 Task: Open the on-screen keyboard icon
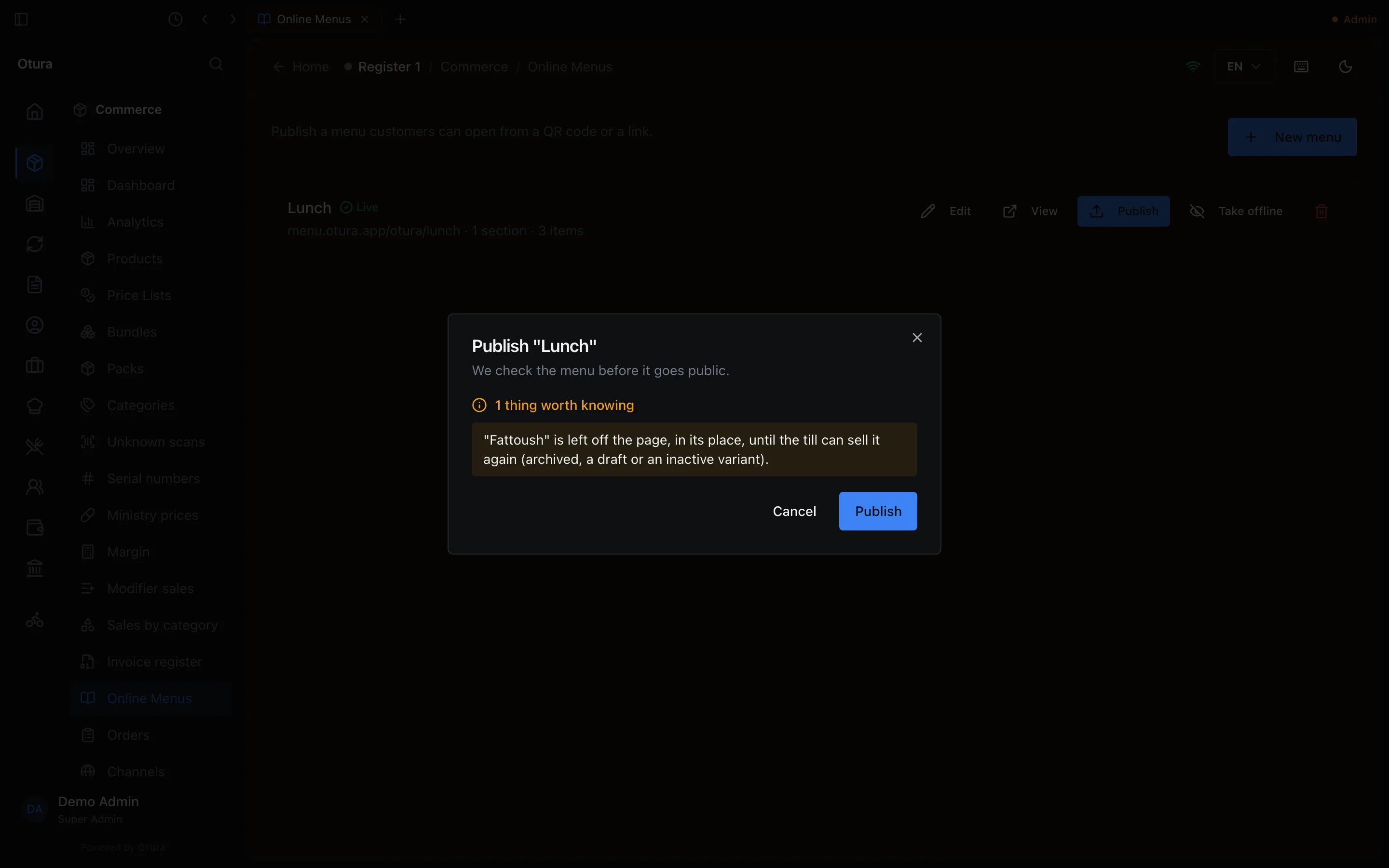(x=1301, y=67)
